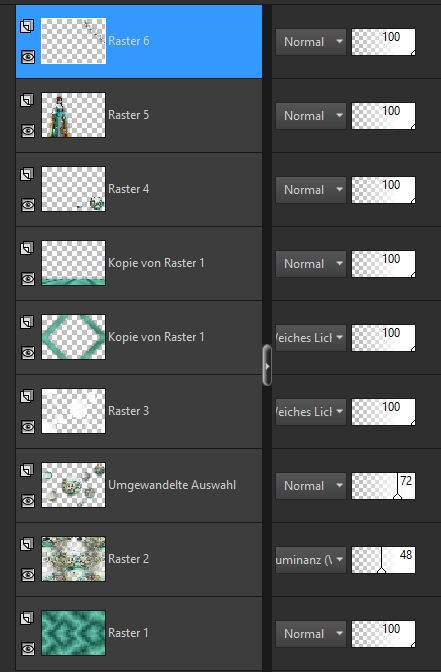The image size is (441, 672).
Task: Click the link icon of Kopie von Raster 1 Weiches Licht layer
Action: [x=27, y=322]
